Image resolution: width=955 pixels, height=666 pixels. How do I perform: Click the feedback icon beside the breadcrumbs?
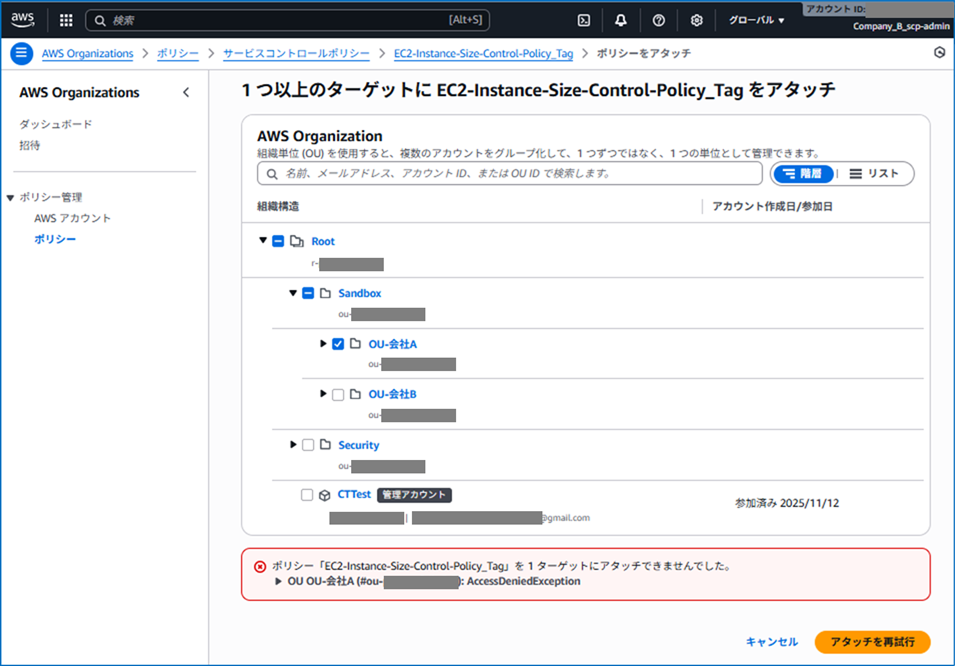tap(938, 53)
